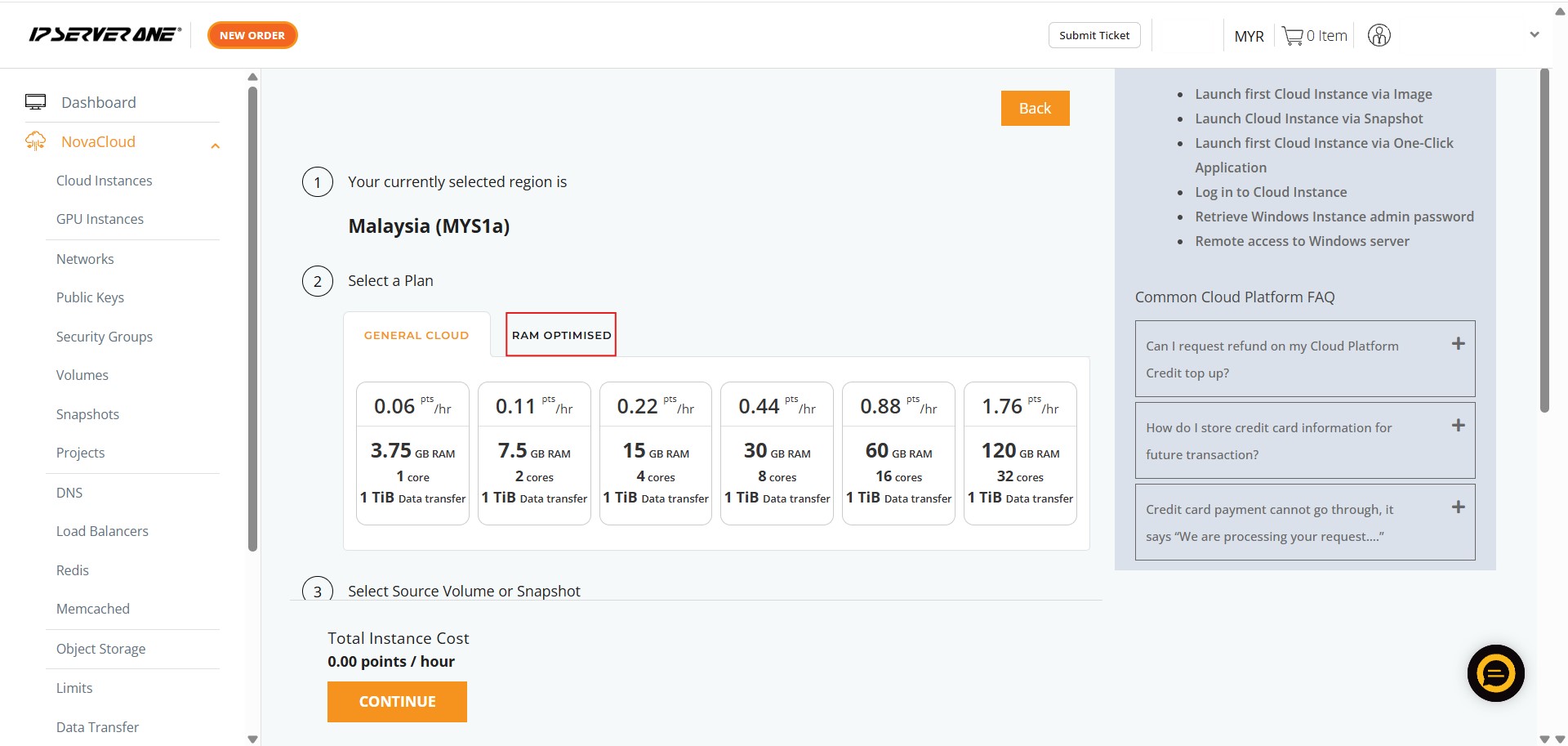This screenshot has width=1568, height=746.
Task: Expand the store credit card FAQ plus icon
Action: pos(1458,426)
